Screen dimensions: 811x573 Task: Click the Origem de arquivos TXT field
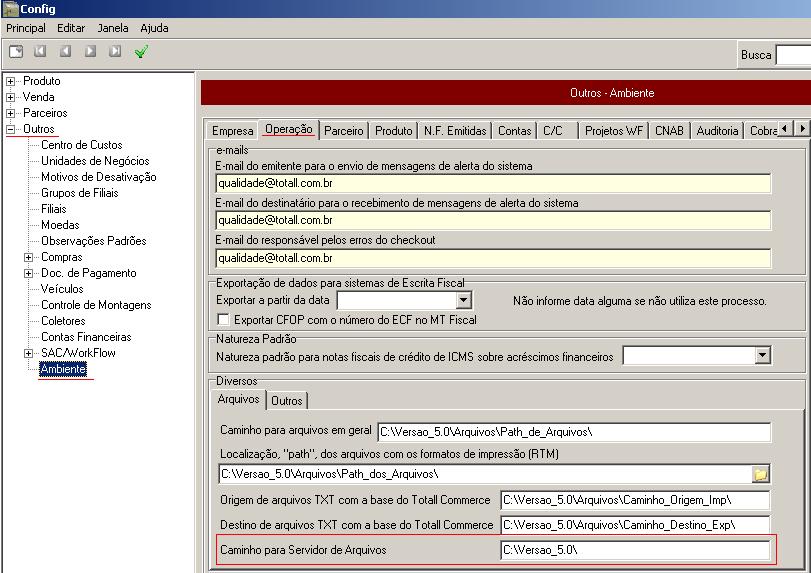(636, 500)
